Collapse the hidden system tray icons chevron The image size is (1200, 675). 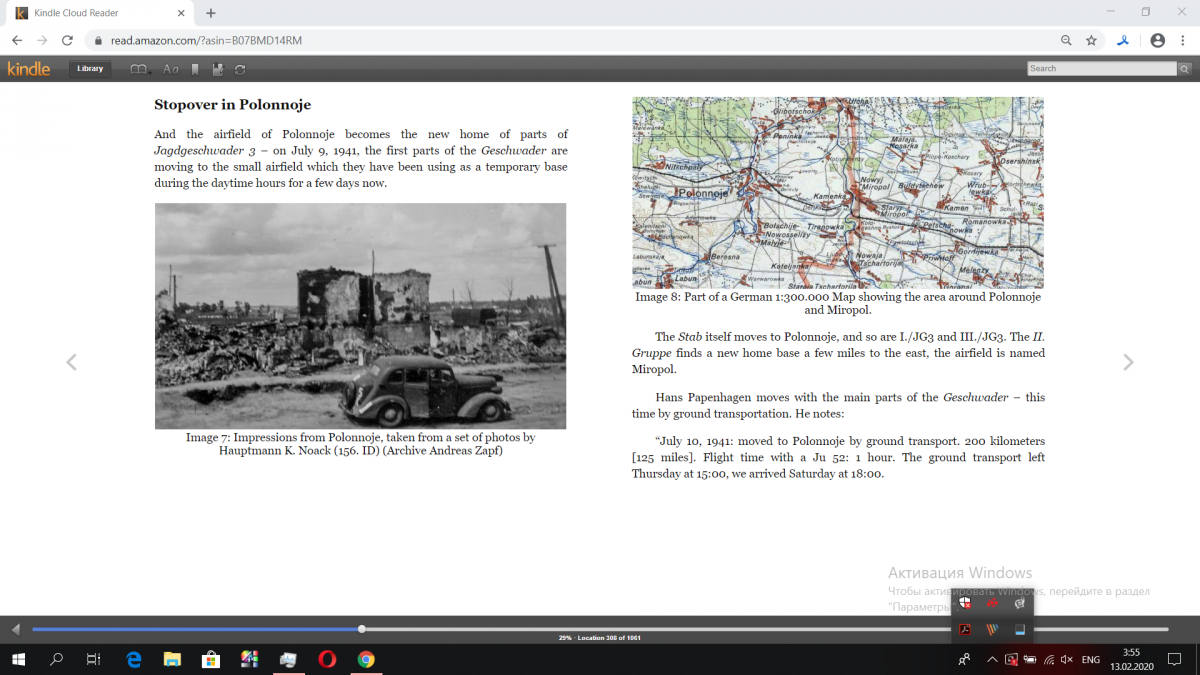[x=992, y=660]
